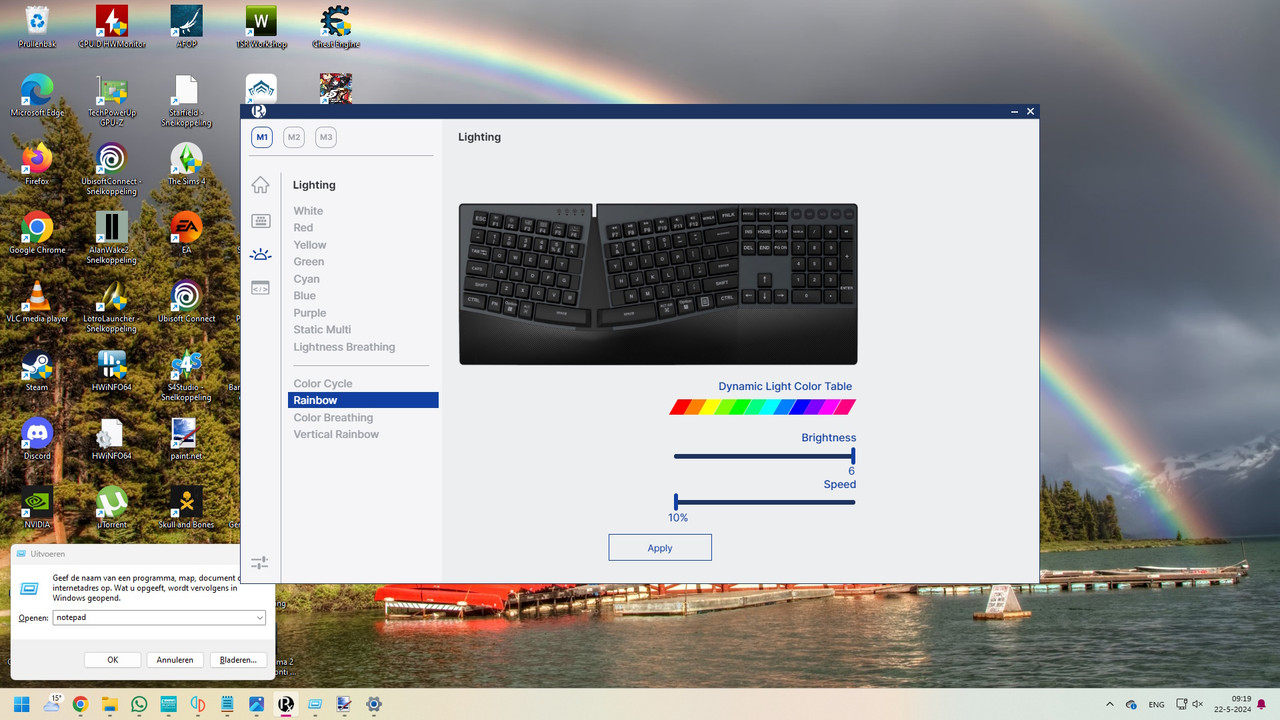Select Google Chrome desktop icon
Image resolution: width=1280 pixels, height=720 pixels.
tap(37, 232)
